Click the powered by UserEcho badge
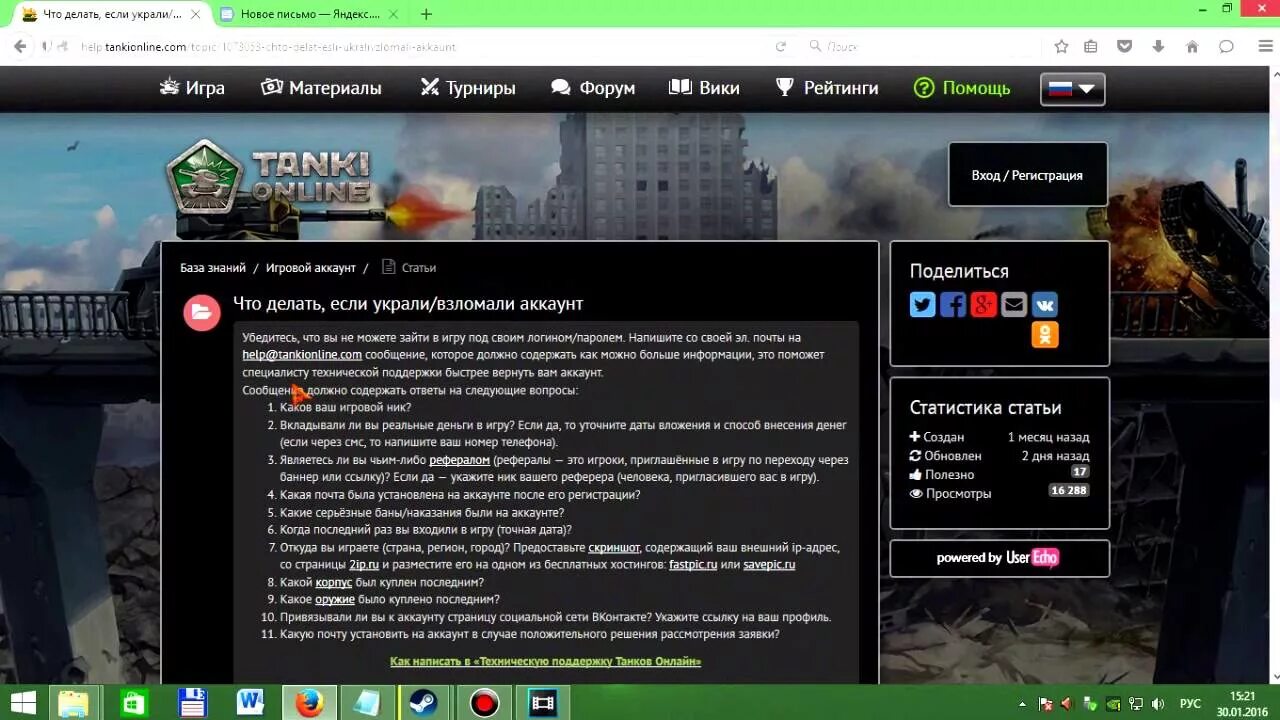This screenshot has height=720, width=1280. click(x=999, y=558)
